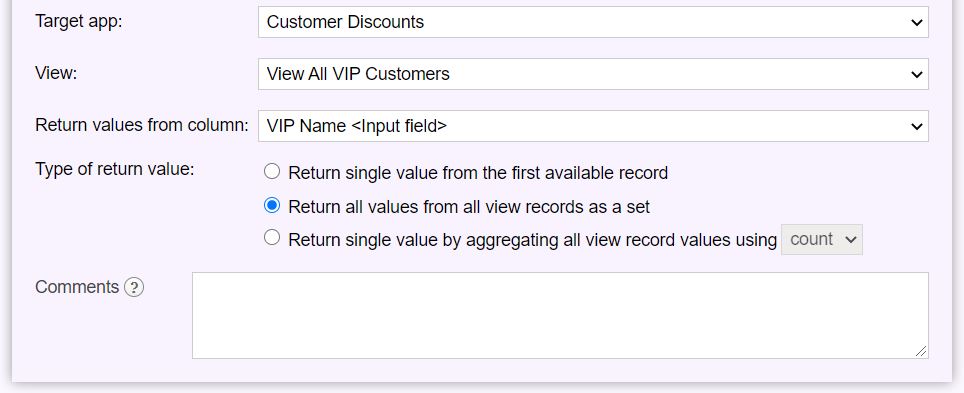The width and height of the screenshot is (964, 393).
Task: Click the Return values column chevron arrow
Action: click(x=917, y=127)
